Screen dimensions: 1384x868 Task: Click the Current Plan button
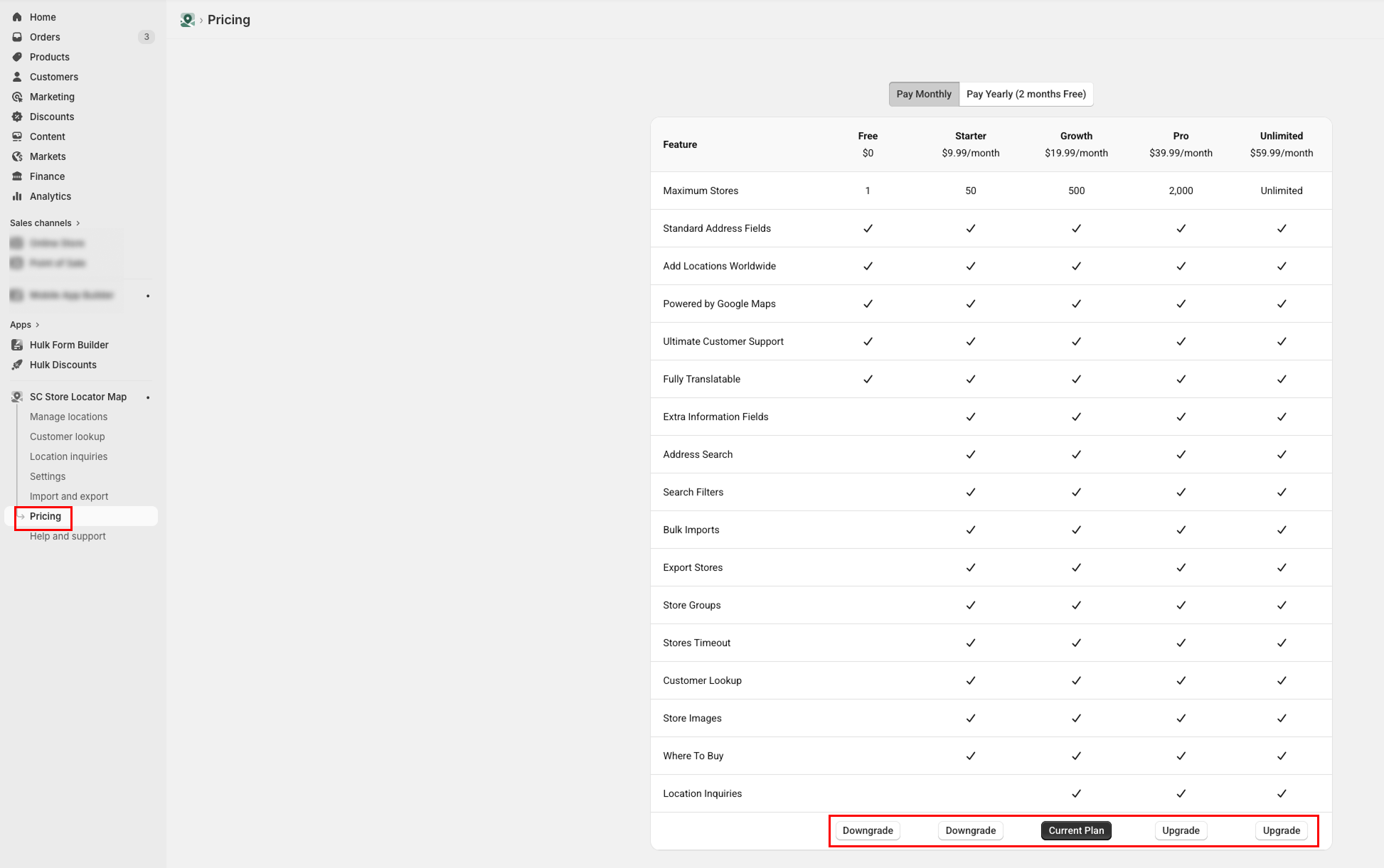1076,830
